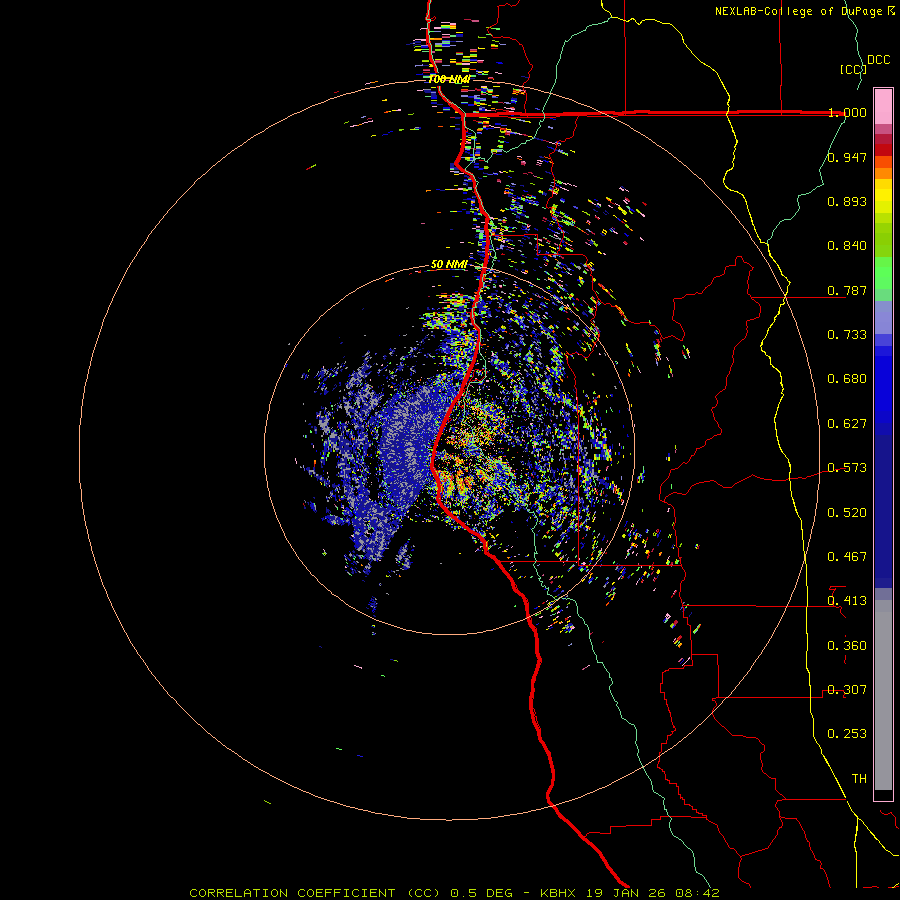Image resolution: width=900 pixels, height=900 pixels.
Task: Pick the red swatch on the color scale
Action: [x=883, y=150]
